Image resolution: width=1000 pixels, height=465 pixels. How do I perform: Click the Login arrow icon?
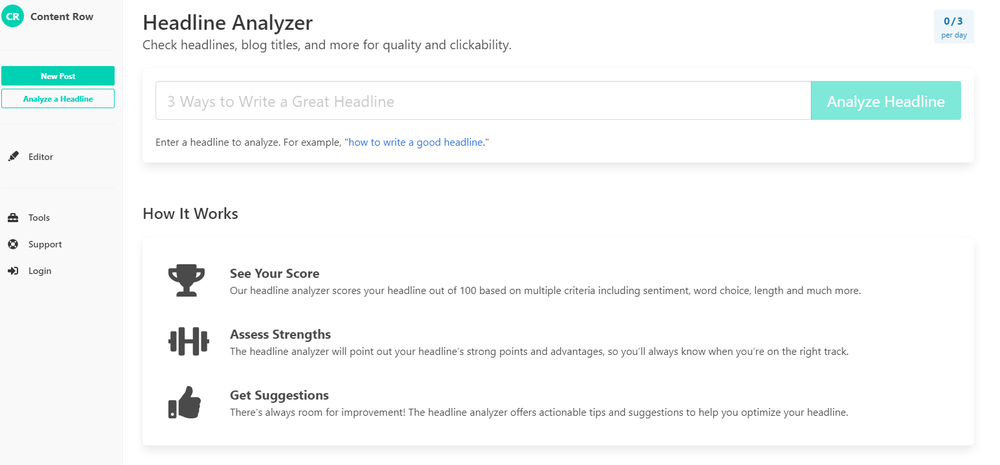(13, 271)
